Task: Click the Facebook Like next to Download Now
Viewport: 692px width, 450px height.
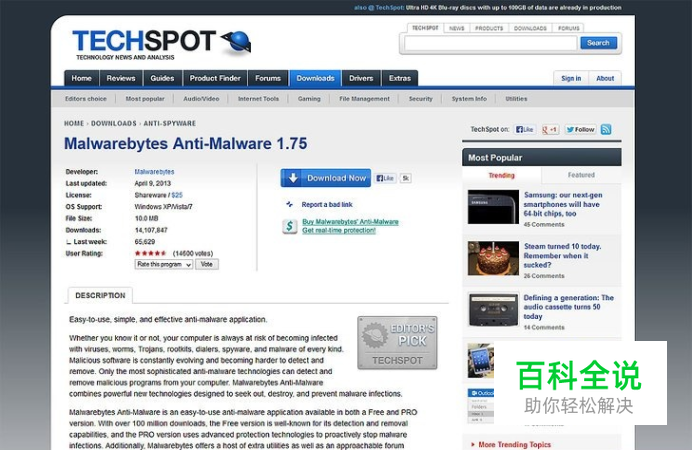Action: pos(385,178)
